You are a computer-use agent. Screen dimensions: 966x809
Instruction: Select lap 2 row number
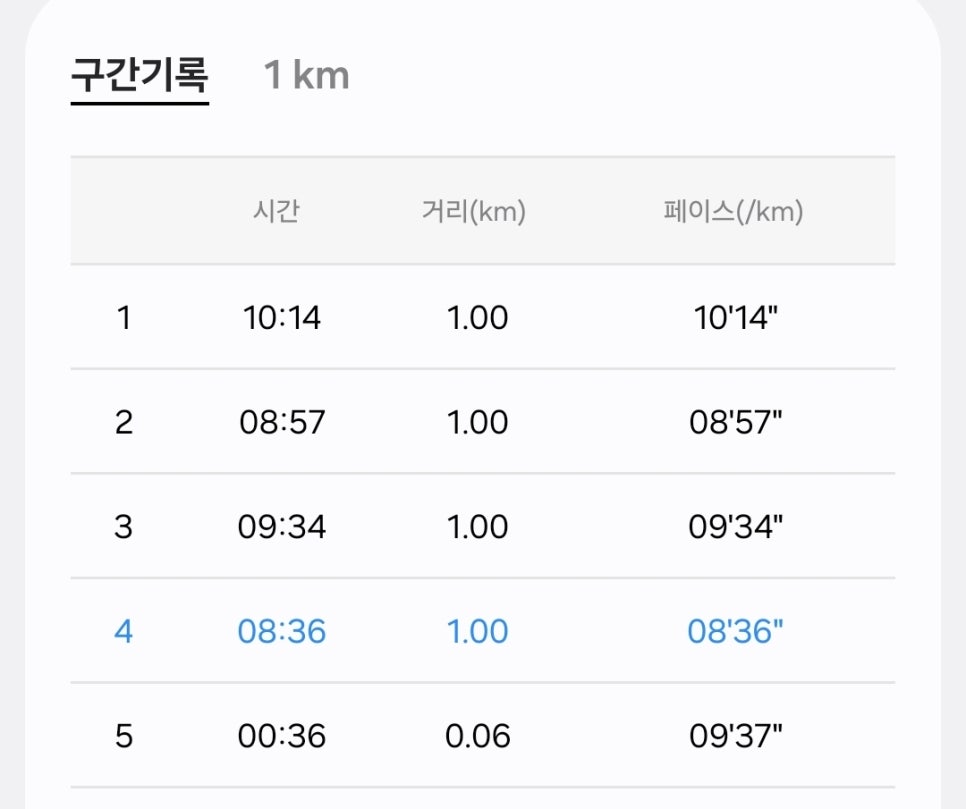coord(124,423)
